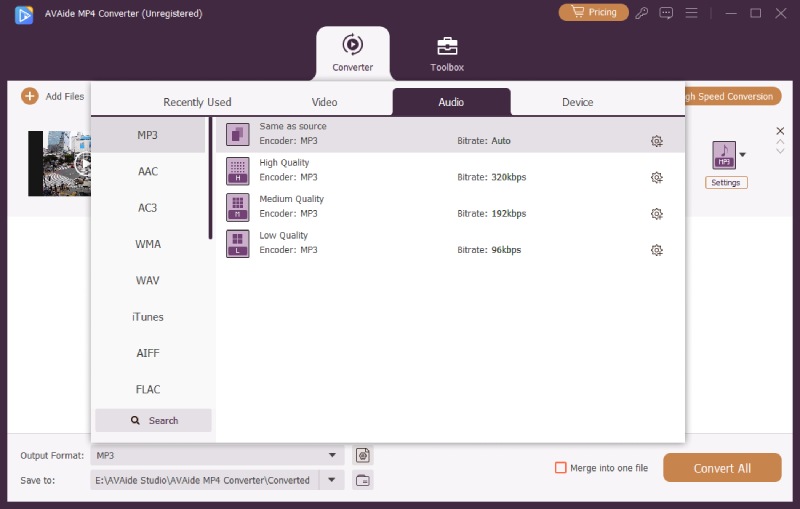Choose WAV in the format list

click(x=148, y=281)
